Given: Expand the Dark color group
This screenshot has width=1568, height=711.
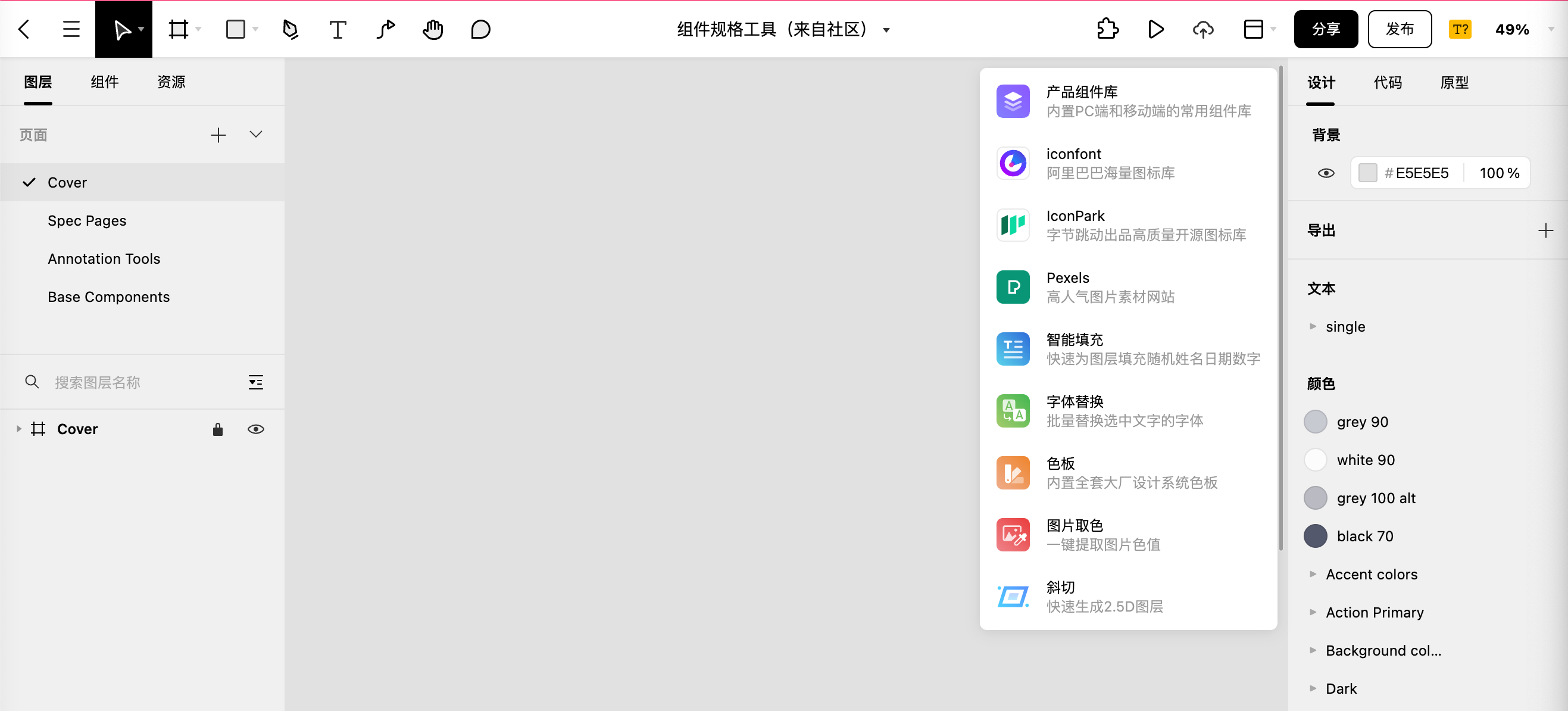Looking at the screenshot, I should click(x=1313, y=688).
